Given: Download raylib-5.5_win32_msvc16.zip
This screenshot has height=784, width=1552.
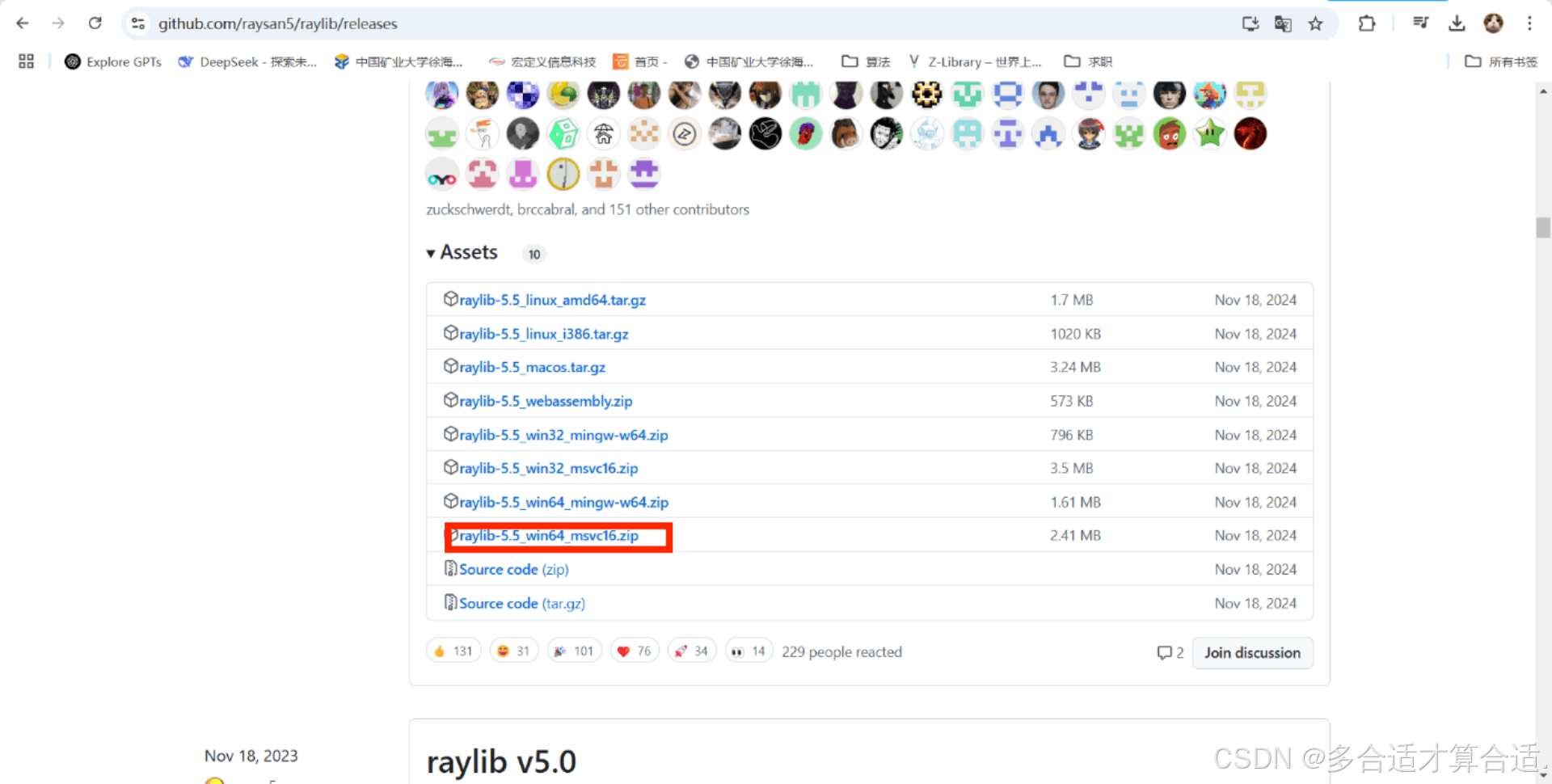Looking at the screenshot, I should tap(548, 468).
